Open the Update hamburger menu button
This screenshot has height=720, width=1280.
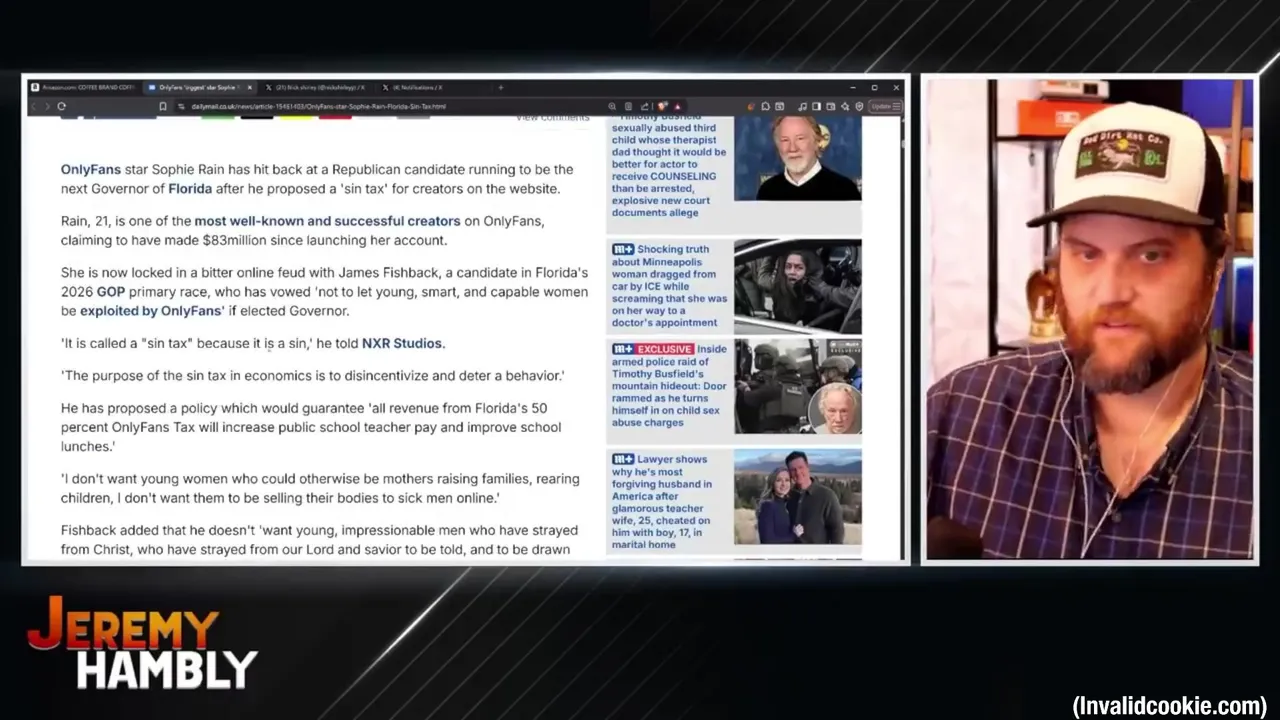(x=886, y=106)
